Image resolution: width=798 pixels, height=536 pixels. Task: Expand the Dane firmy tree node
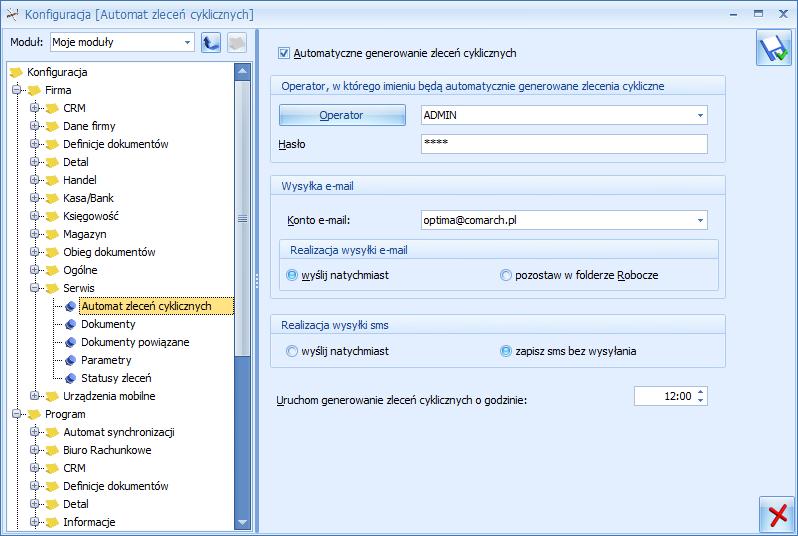point(34,126)
